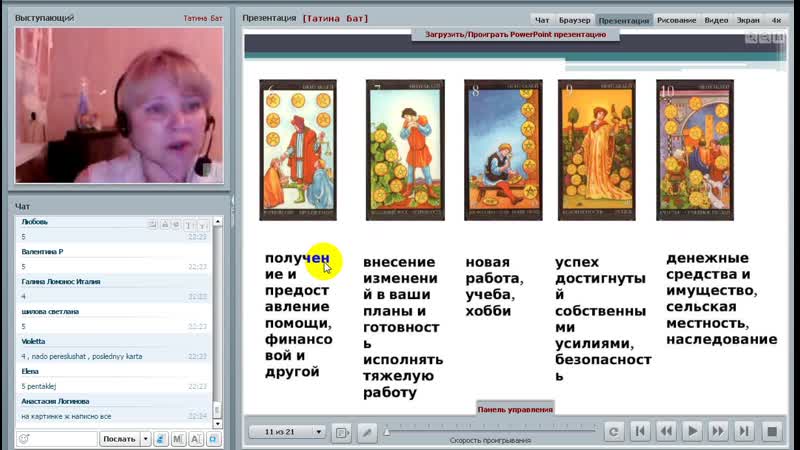Toggle the 'M' chat mode button

(178, 439)
